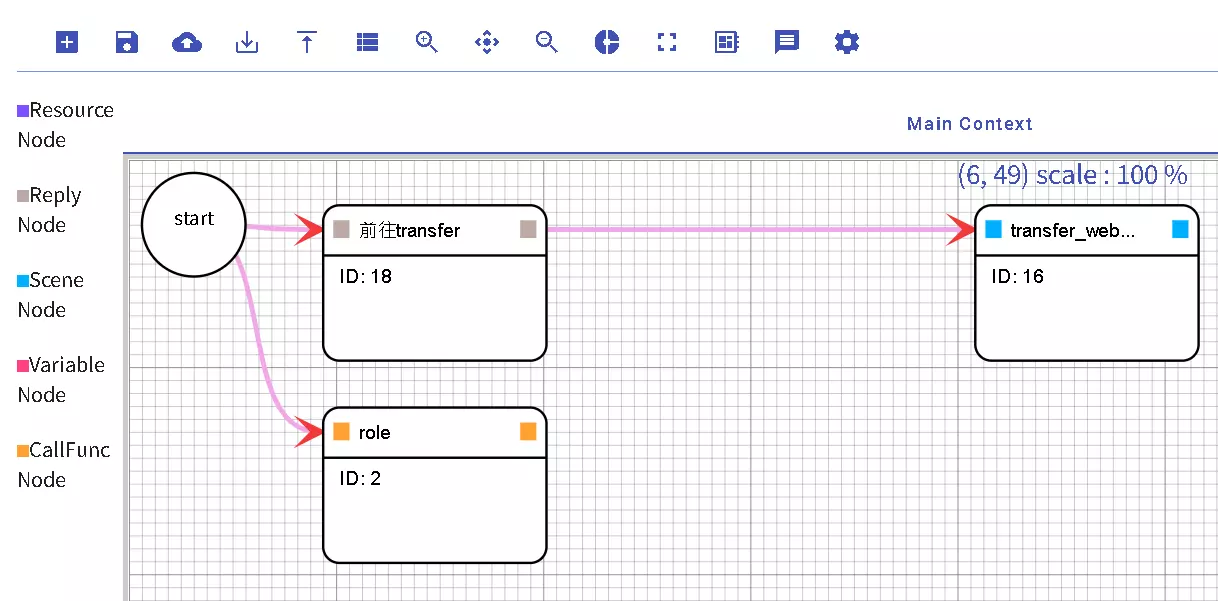Click the right blue port on transfer_web node

(1180, 230)
